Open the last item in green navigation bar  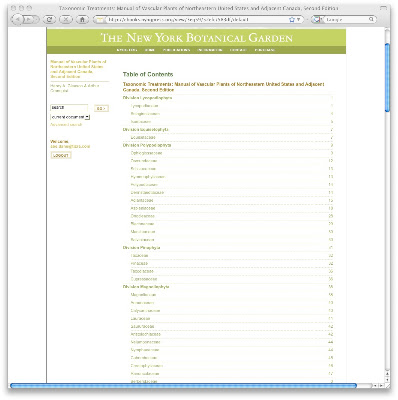[x=265, y=50]
